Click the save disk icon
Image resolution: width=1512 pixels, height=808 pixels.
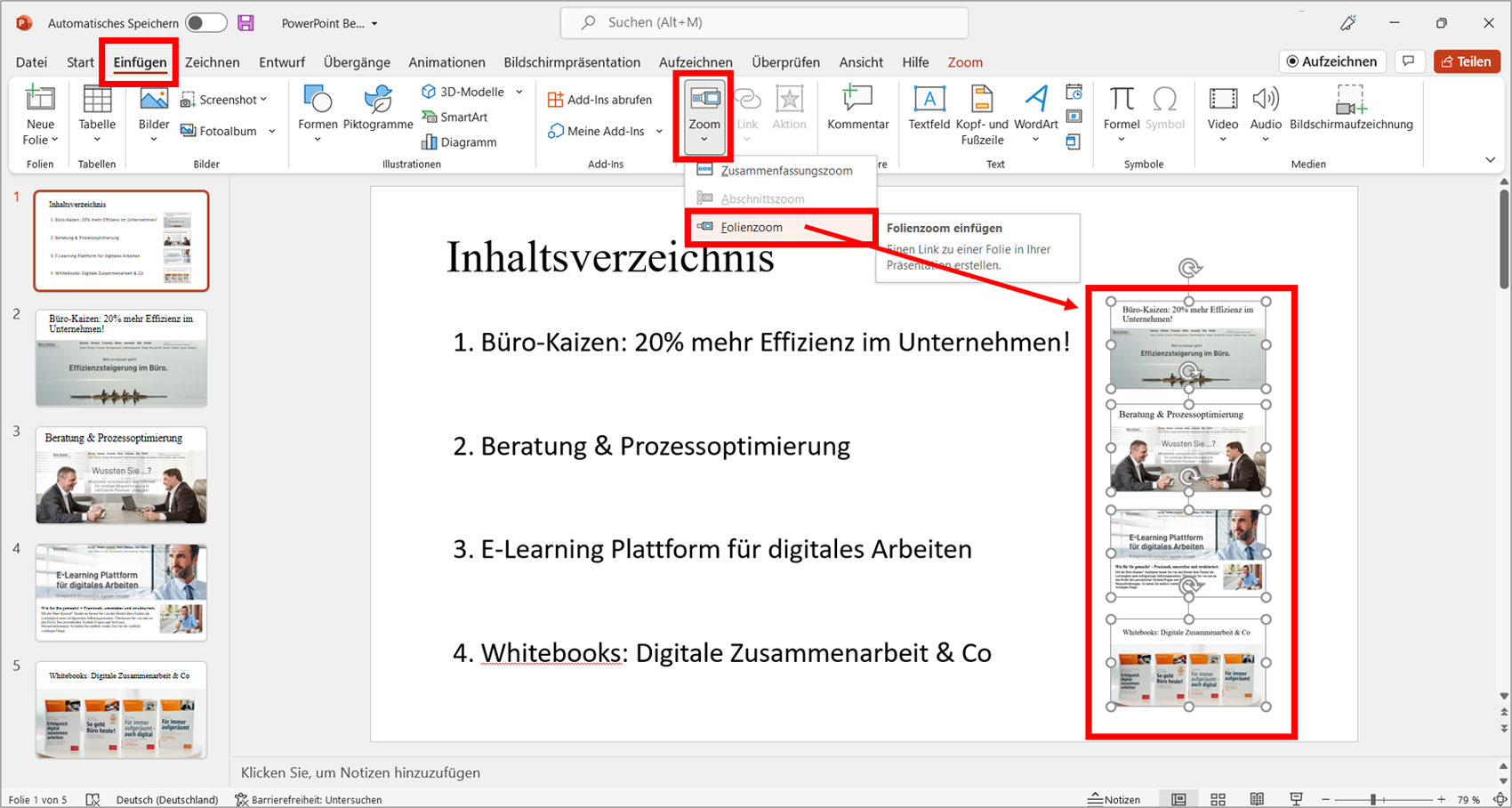coord(246,23)
